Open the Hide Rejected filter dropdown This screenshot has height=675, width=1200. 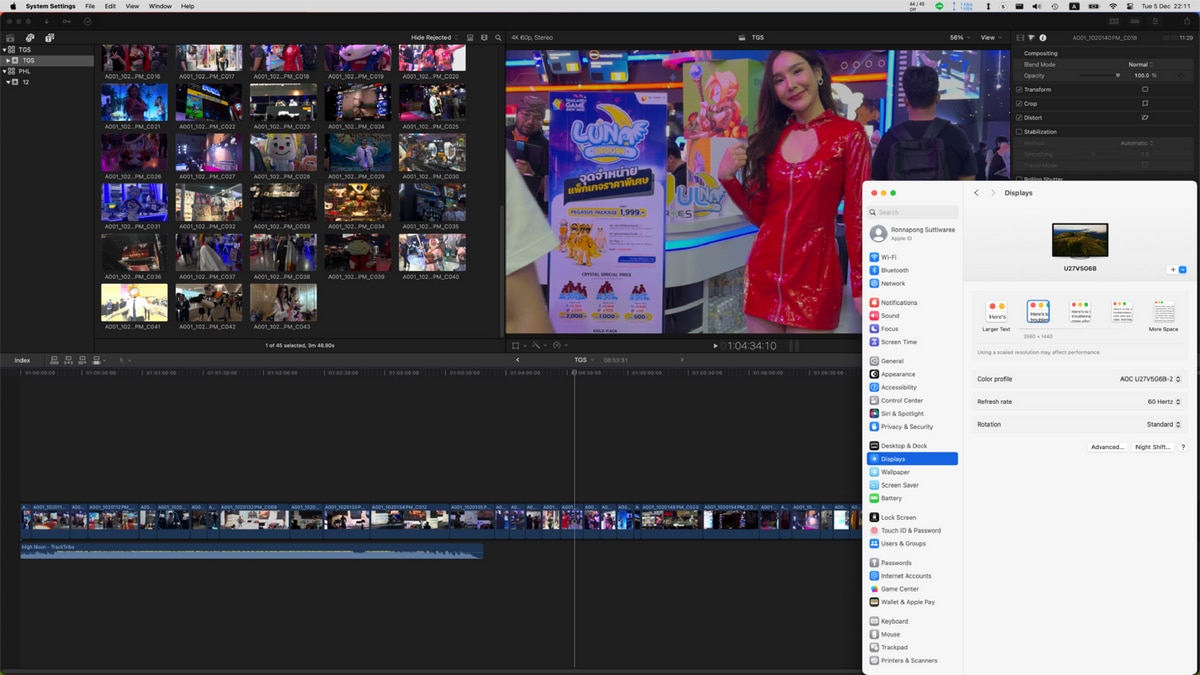(433, 38)
